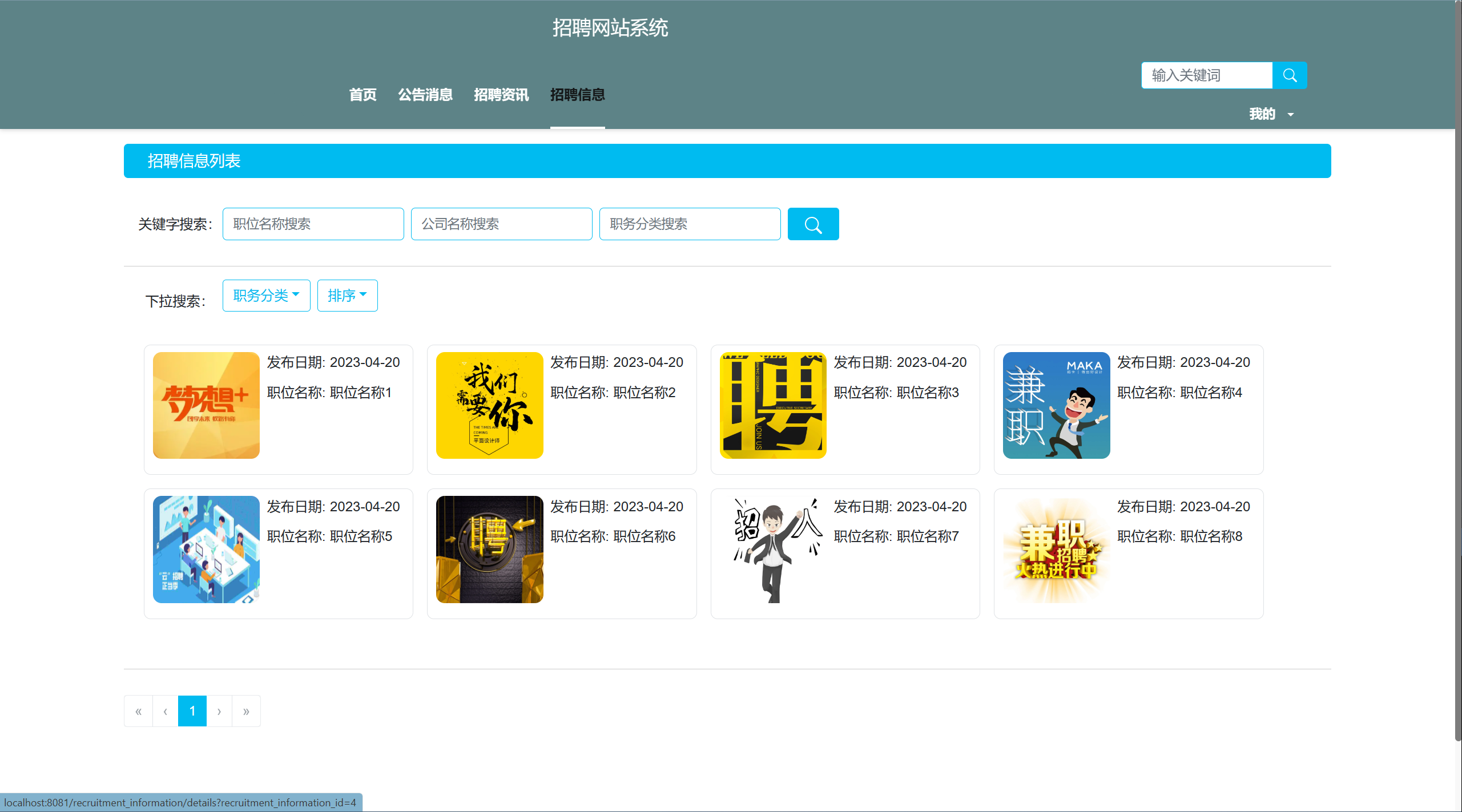Go to next page arrow

[x=219, y=711]
